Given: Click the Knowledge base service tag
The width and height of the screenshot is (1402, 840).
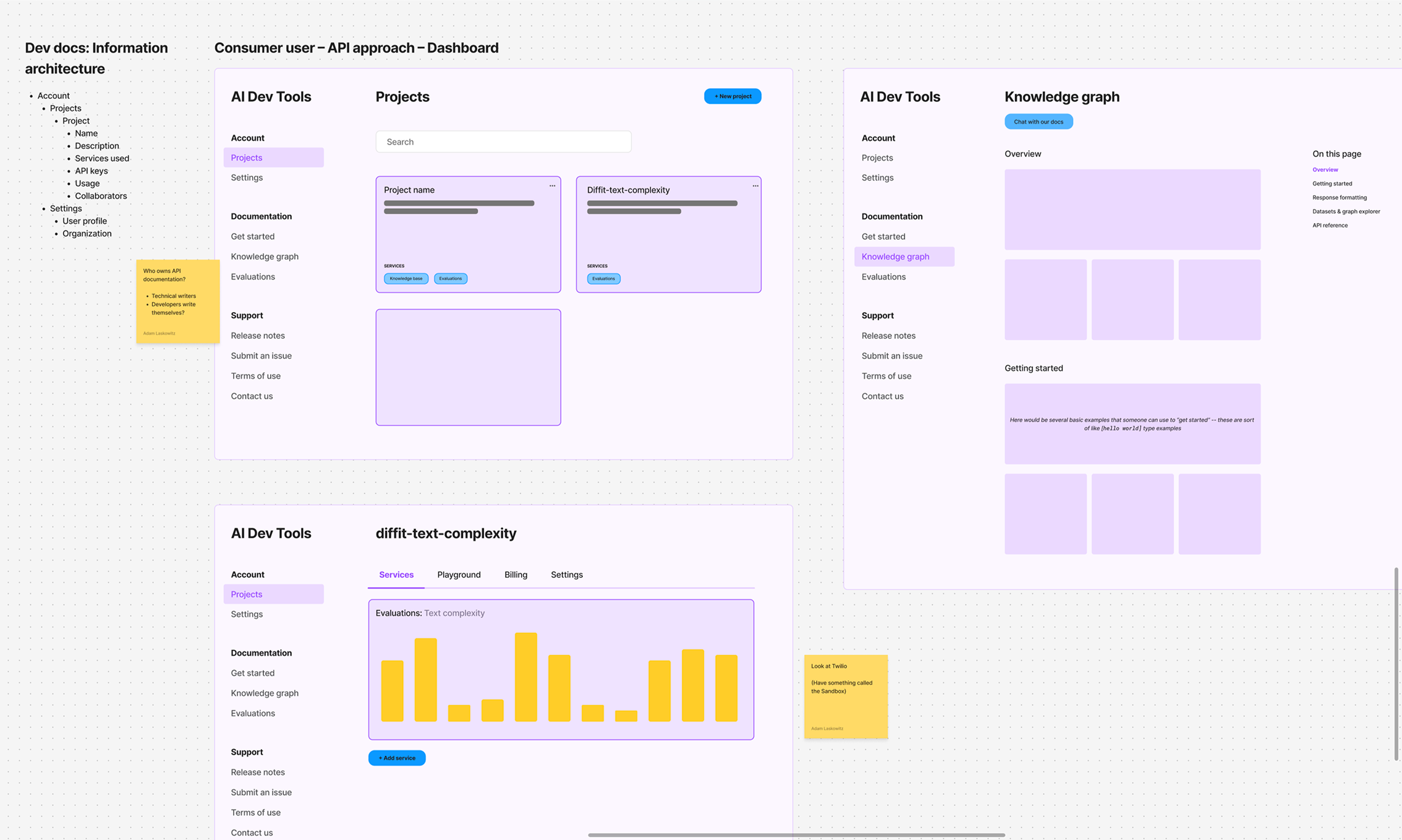Looking at the screenshot, I should click(x=406, y=279).
